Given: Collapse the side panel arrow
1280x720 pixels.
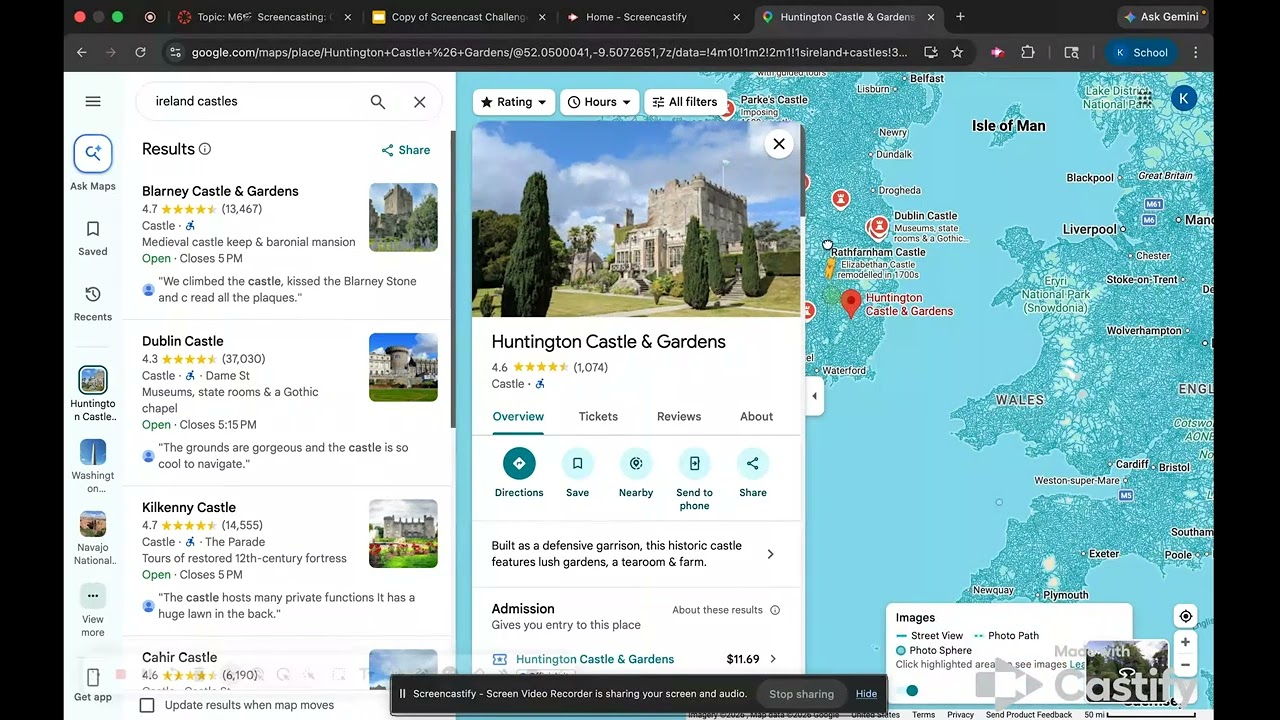Looking at the screenshot, I should [814, 396].
